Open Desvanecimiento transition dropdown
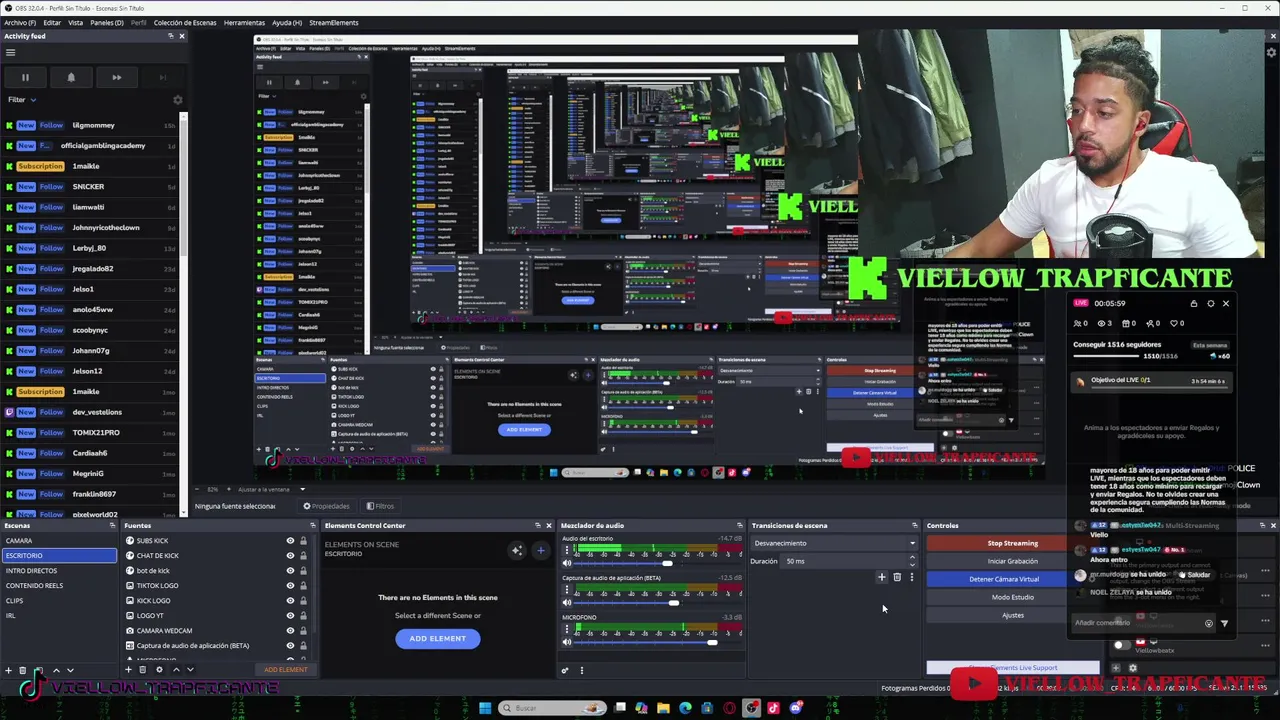The image size is (1280, 720). click(834, 543)
